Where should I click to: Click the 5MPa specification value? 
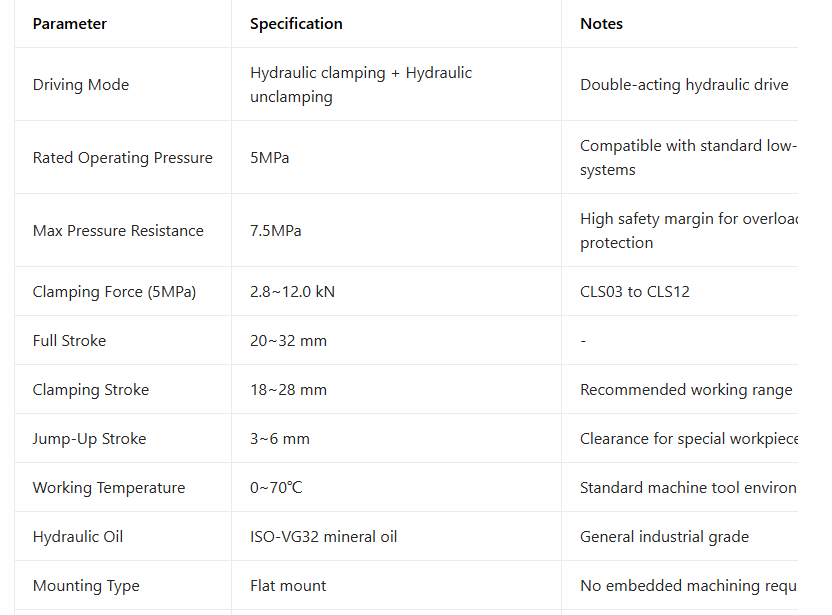270,158
